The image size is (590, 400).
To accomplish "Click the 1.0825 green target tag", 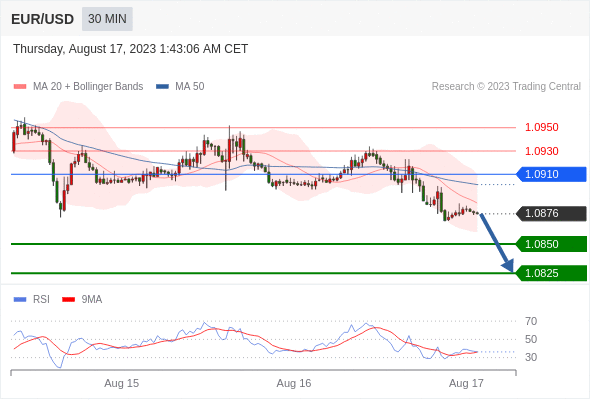I will 551,273.
